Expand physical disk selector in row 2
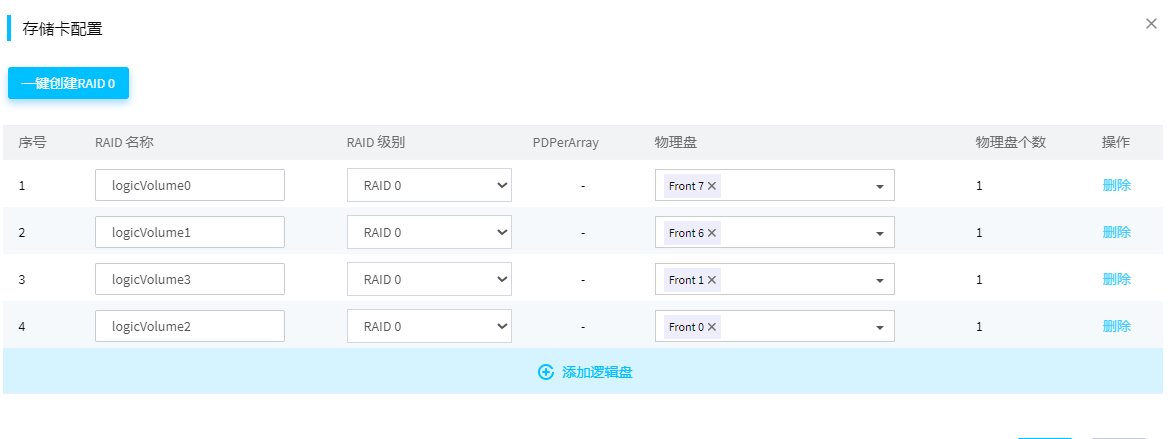The width and height of the screenshot is (1174, 439). [x=879, y=233]
